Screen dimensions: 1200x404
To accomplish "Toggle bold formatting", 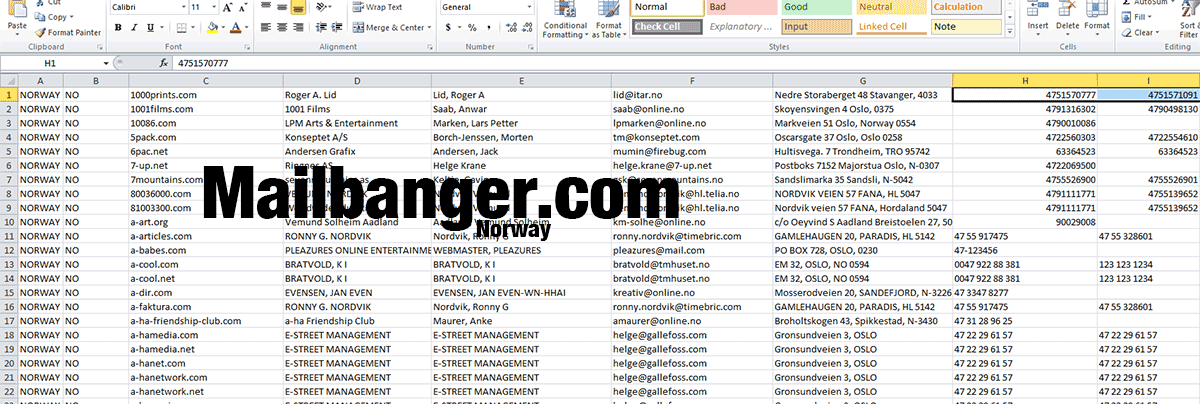I will point(119,27).
